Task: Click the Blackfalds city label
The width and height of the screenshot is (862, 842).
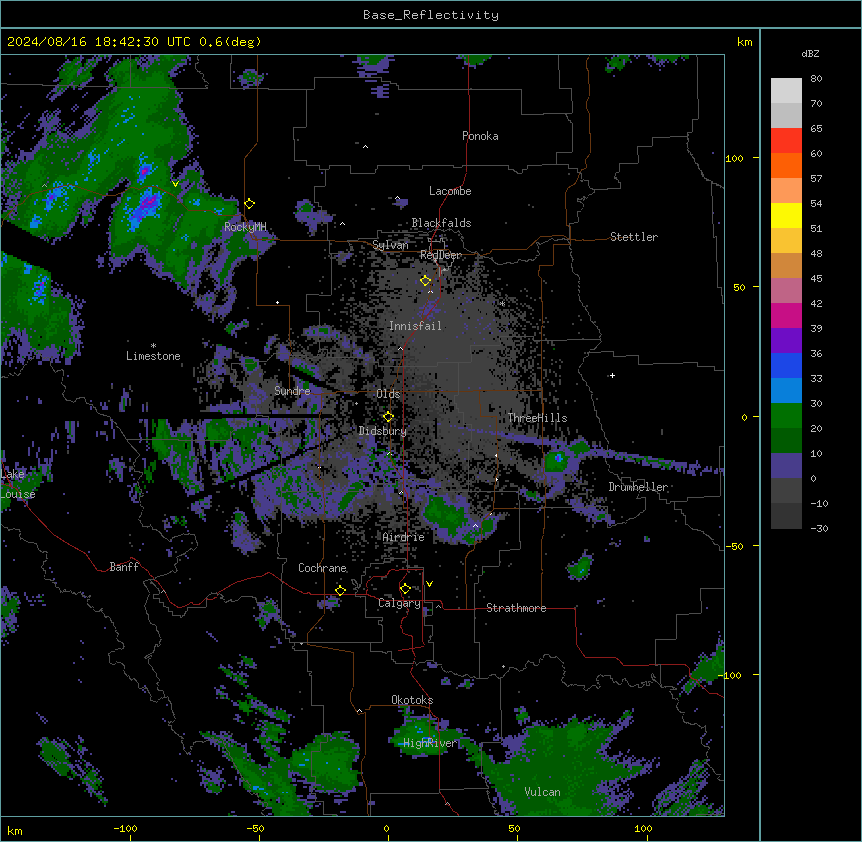Action: point(441,223)
